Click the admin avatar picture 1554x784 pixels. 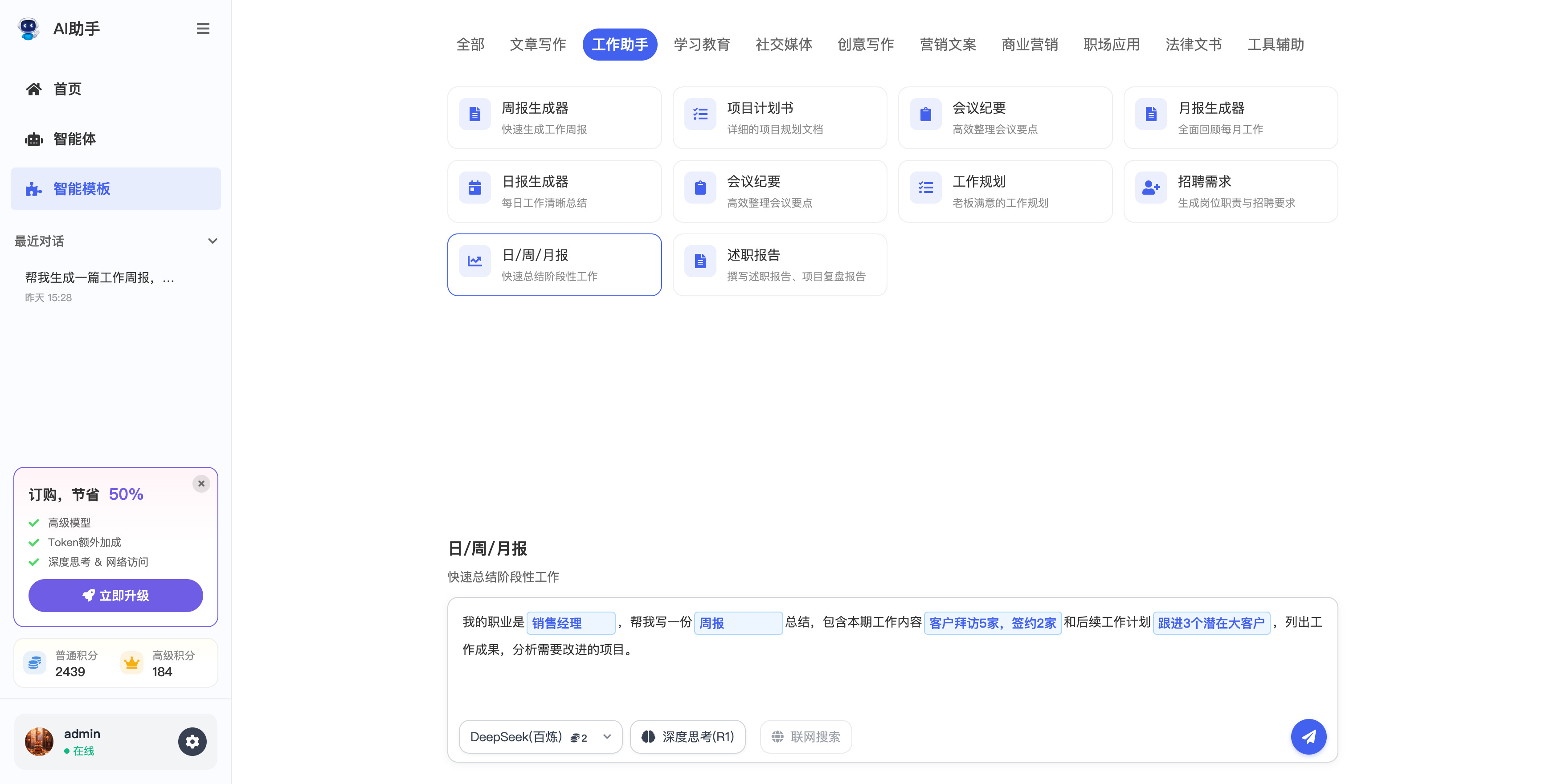pos(39,742)
